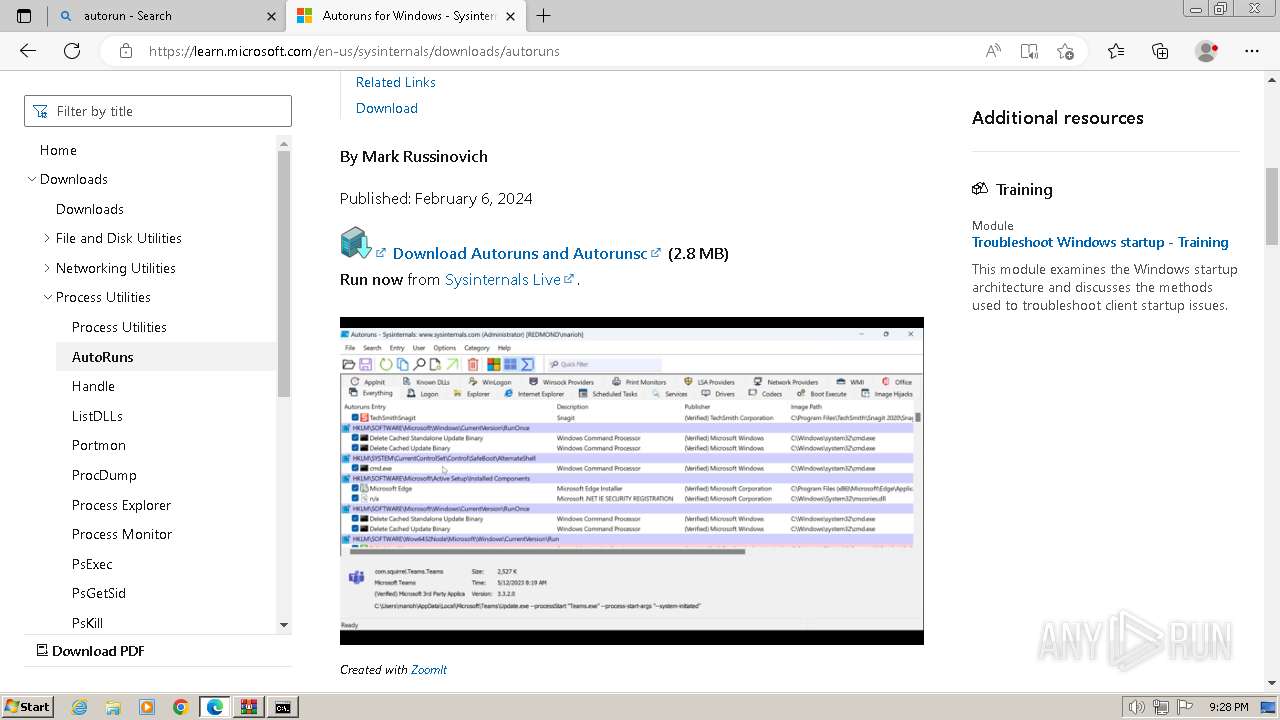The height and width of the screenshot is (720, 1280).
Task: Open ProcDump in the sidebar
Action: pyautogui.click(x=104, y=475)
